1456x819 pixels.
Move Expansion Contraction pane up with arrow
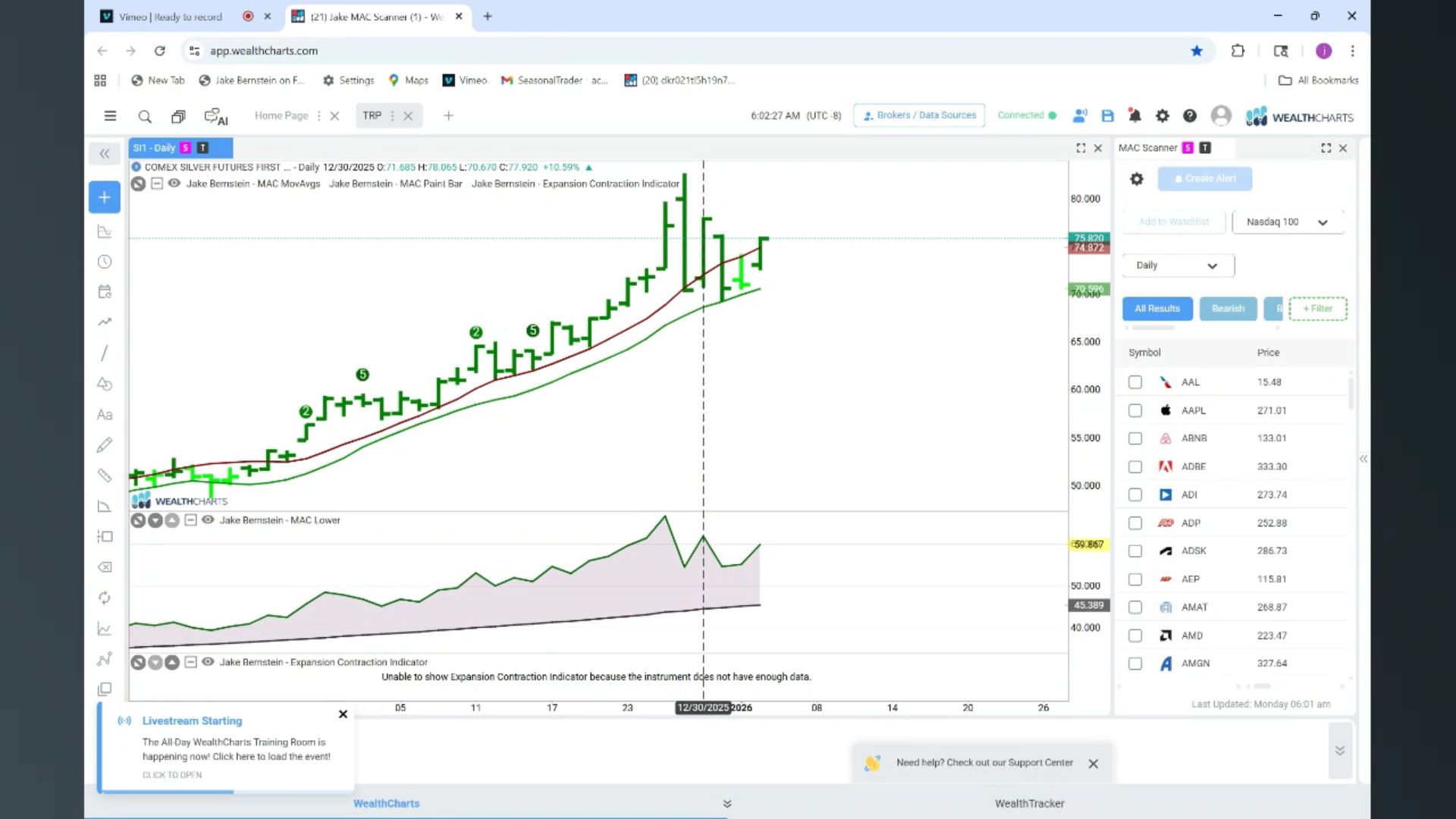172,662
